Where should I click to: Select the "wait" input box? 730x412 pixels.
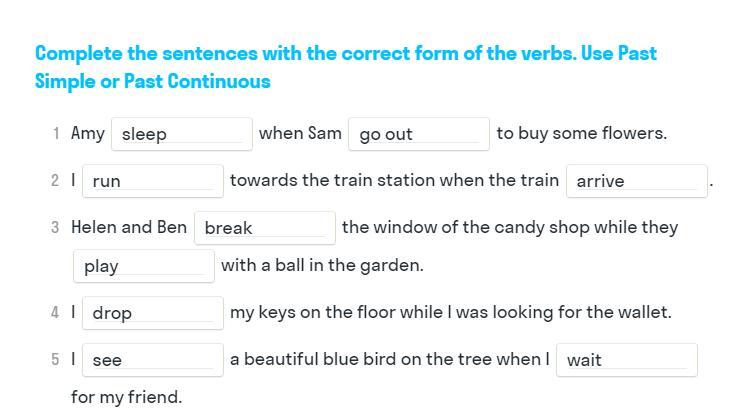(x=626, y=360)
